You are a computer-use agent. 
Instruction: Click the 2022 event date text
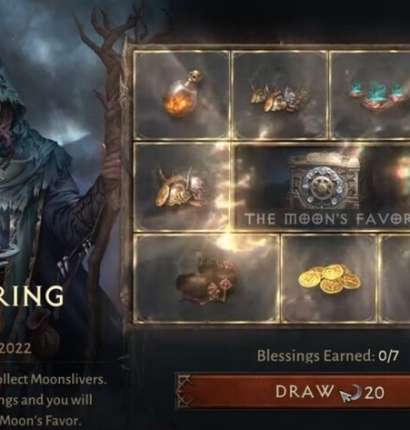pos(15,349)
